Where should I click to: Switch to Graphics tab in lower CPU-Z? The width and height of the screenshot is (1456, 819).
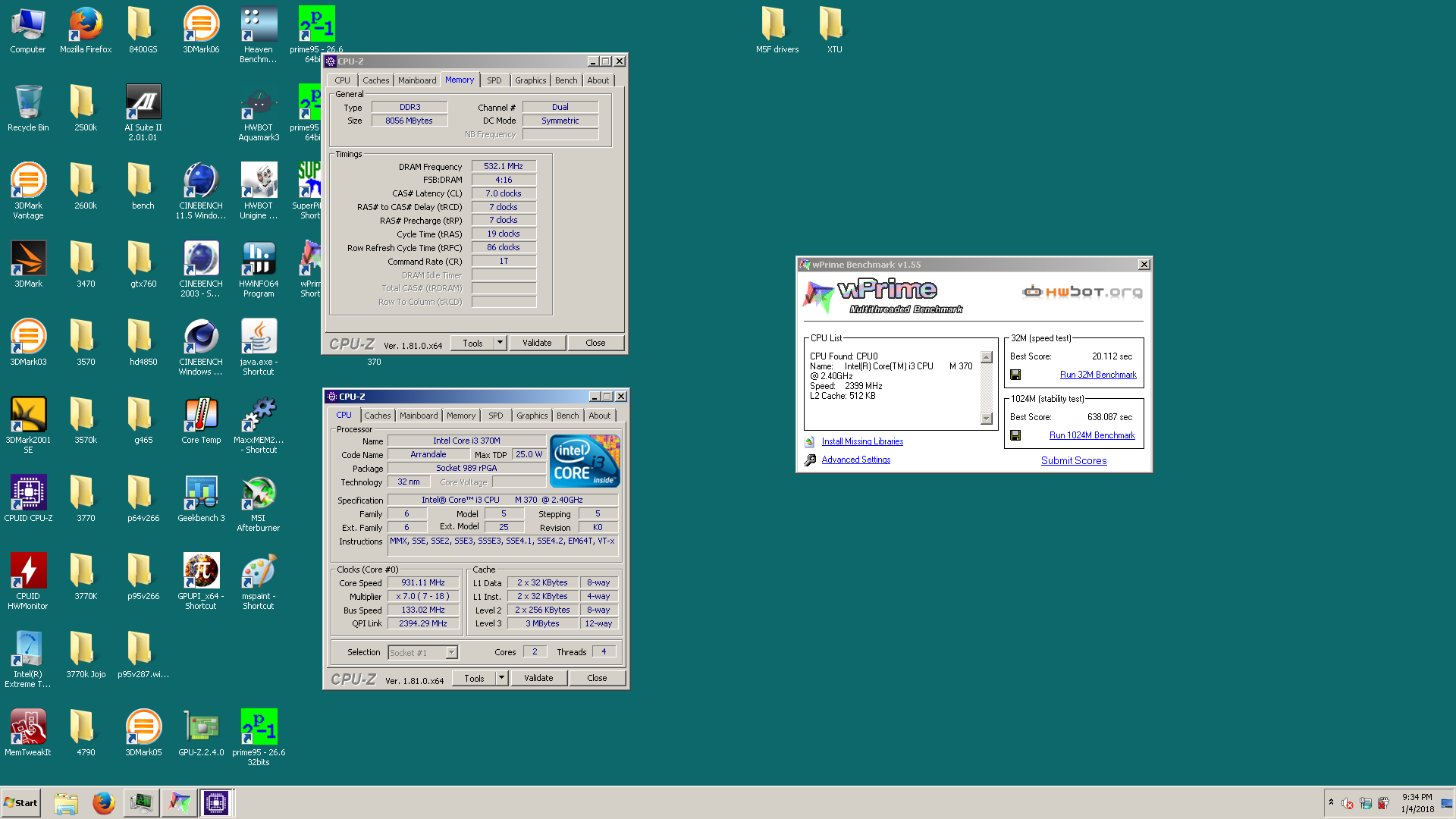pyautogui.click(x=532, y=416)
